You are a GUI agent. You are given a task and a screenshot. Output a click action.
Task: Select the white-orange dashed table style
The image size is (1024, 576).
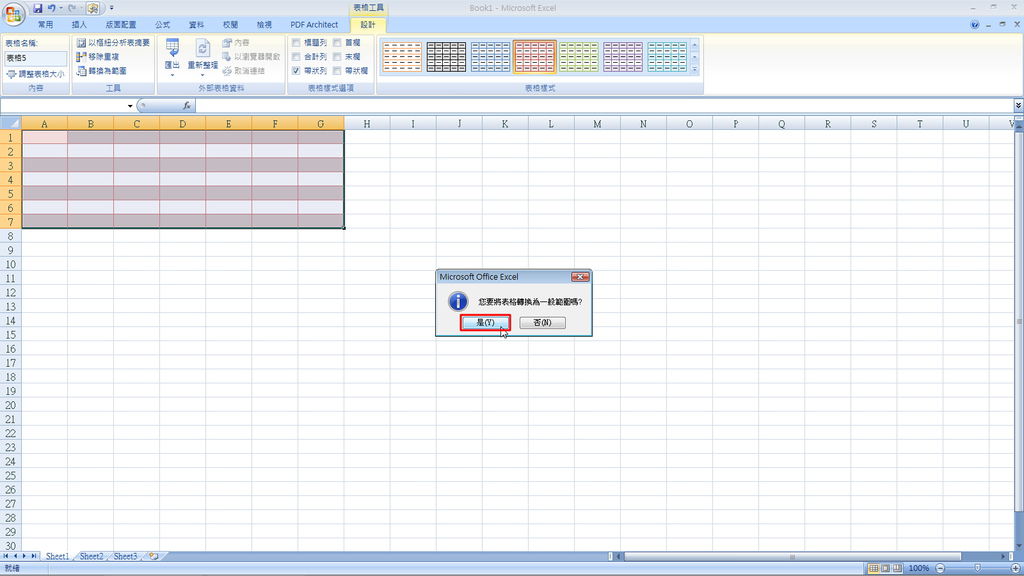402,57
